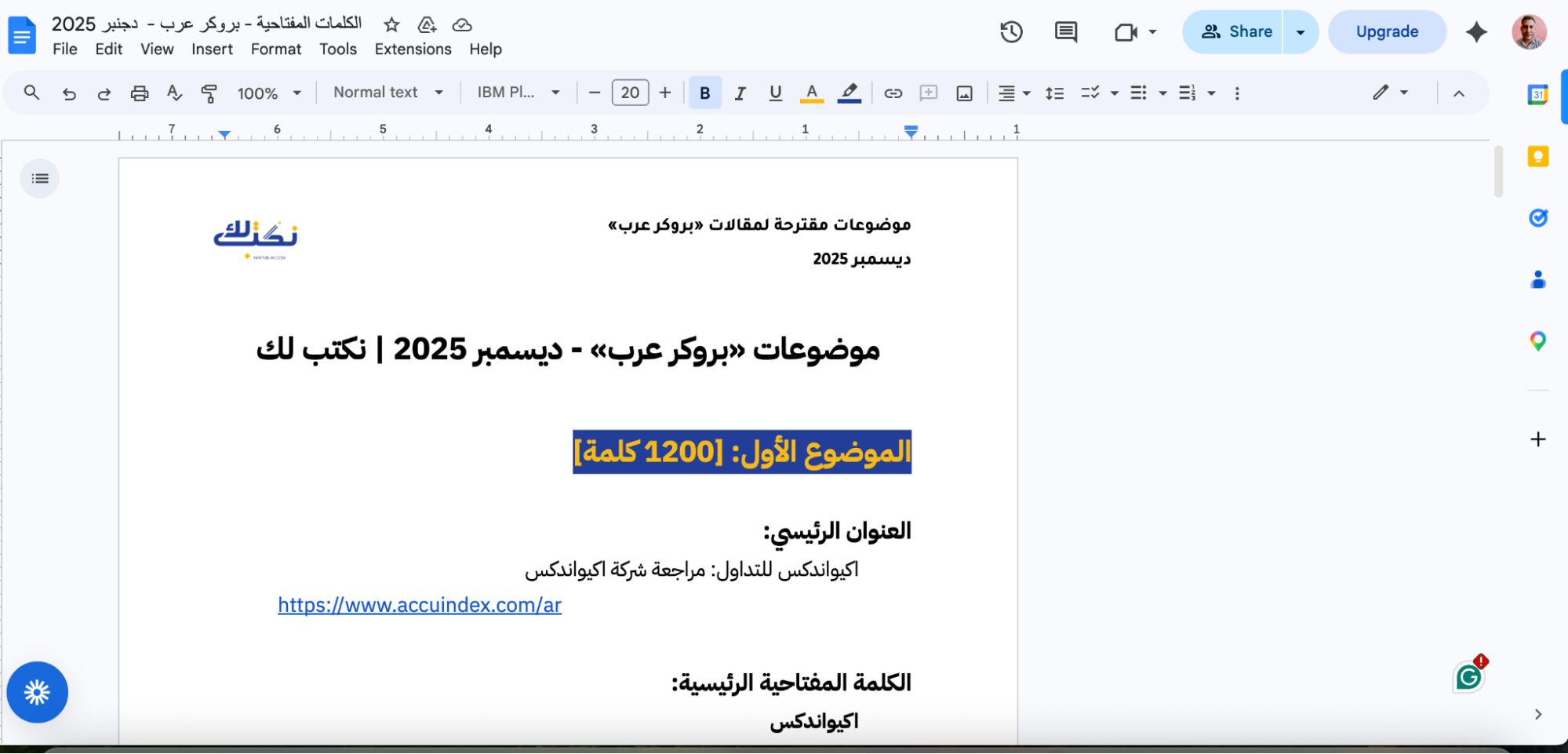The height and width of the screenshot is (754, 1568).
Task: Print the document
Action: [140, 93]
